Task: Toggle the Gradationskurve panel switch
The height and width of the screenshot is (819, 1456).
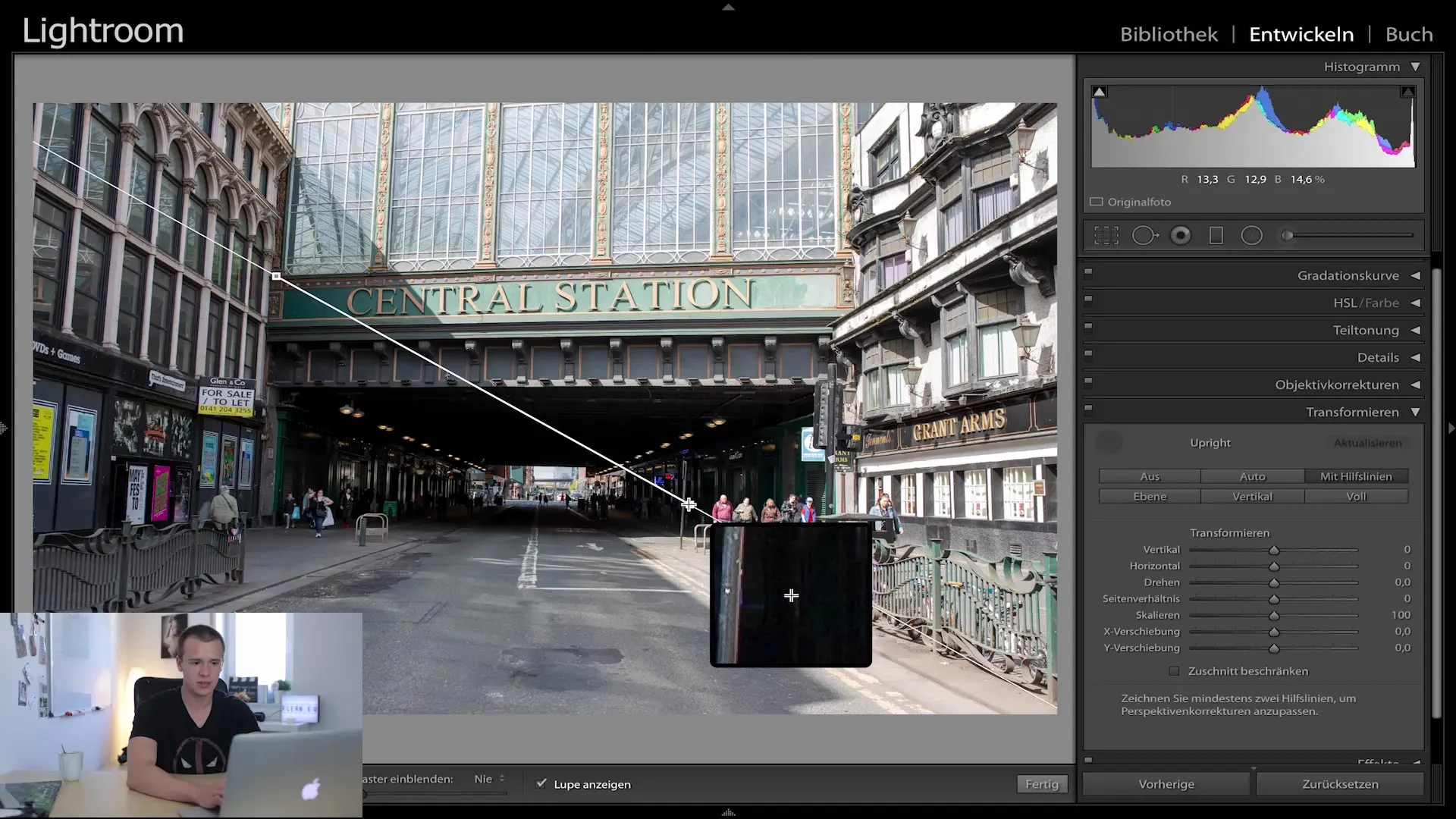Action: point(1088,272)
